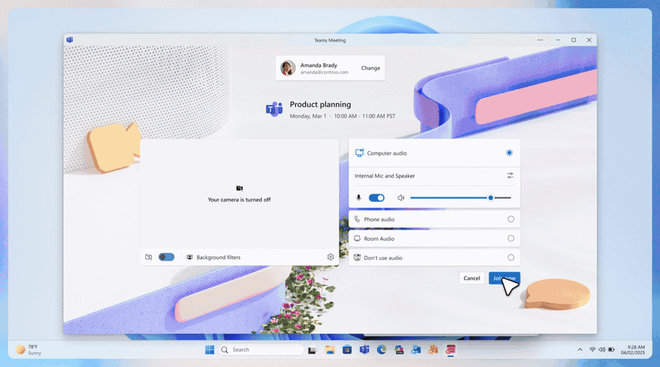Click Change next to Amanda Brady
The image size is (660, 367).
point(370,68)
